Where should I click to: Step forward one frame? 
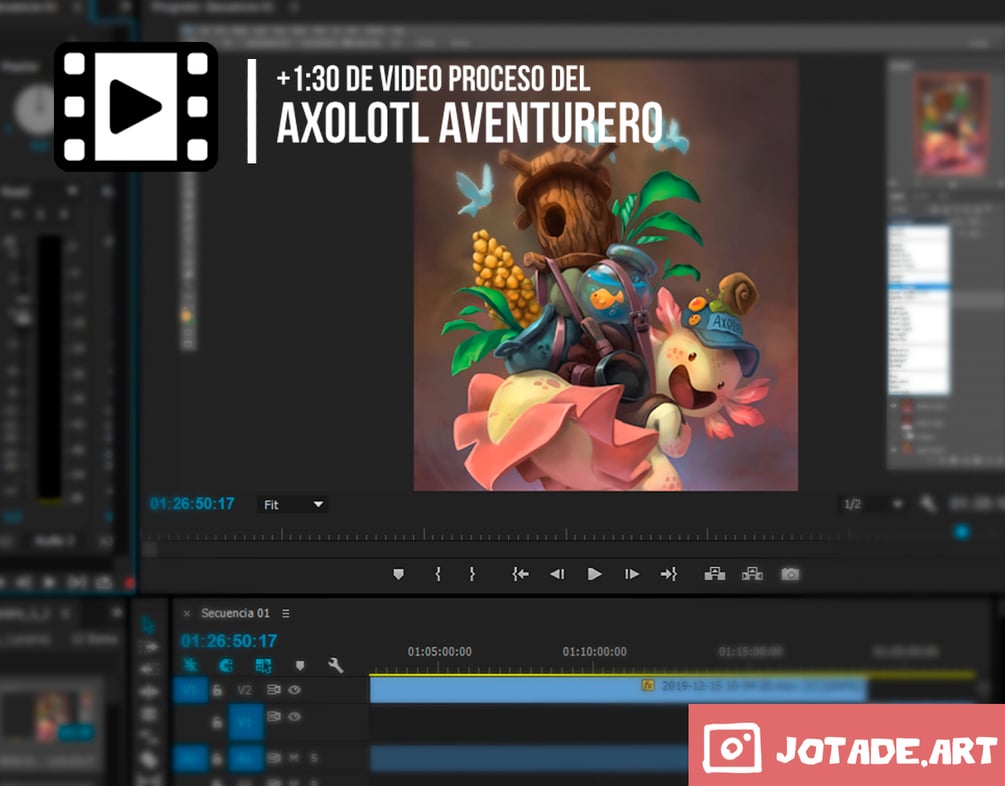pos(631,574)
